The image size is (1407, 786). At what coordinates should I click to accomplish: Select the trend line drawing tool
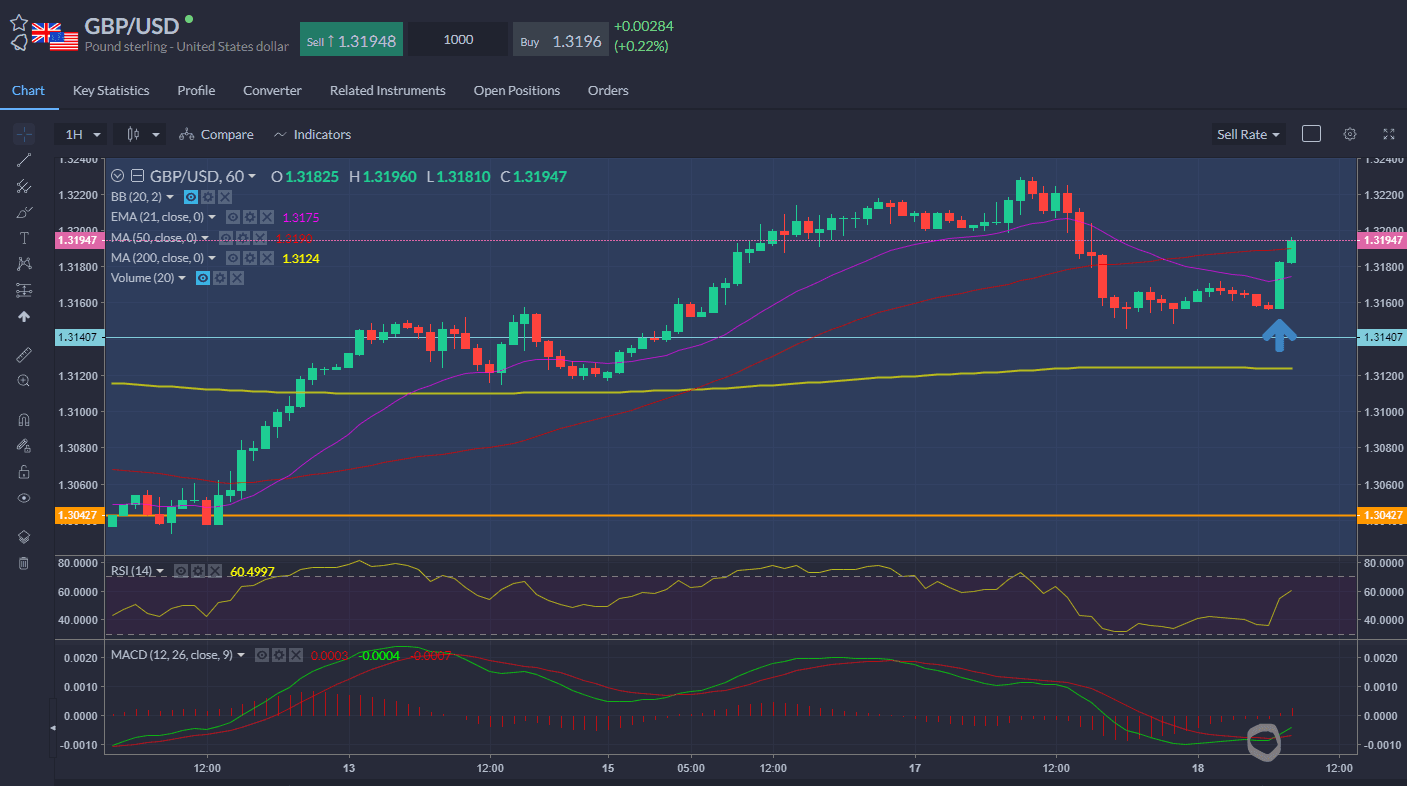24,160
